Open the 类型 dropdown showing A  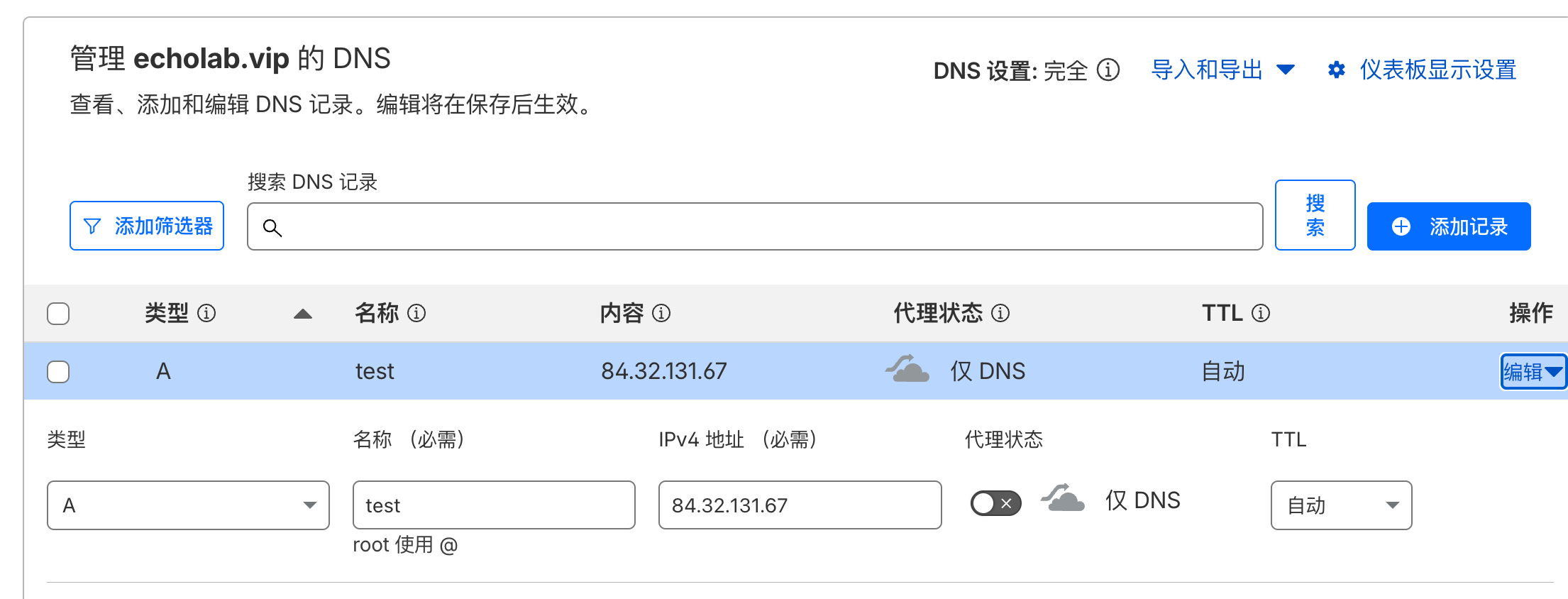click(188, 505)
